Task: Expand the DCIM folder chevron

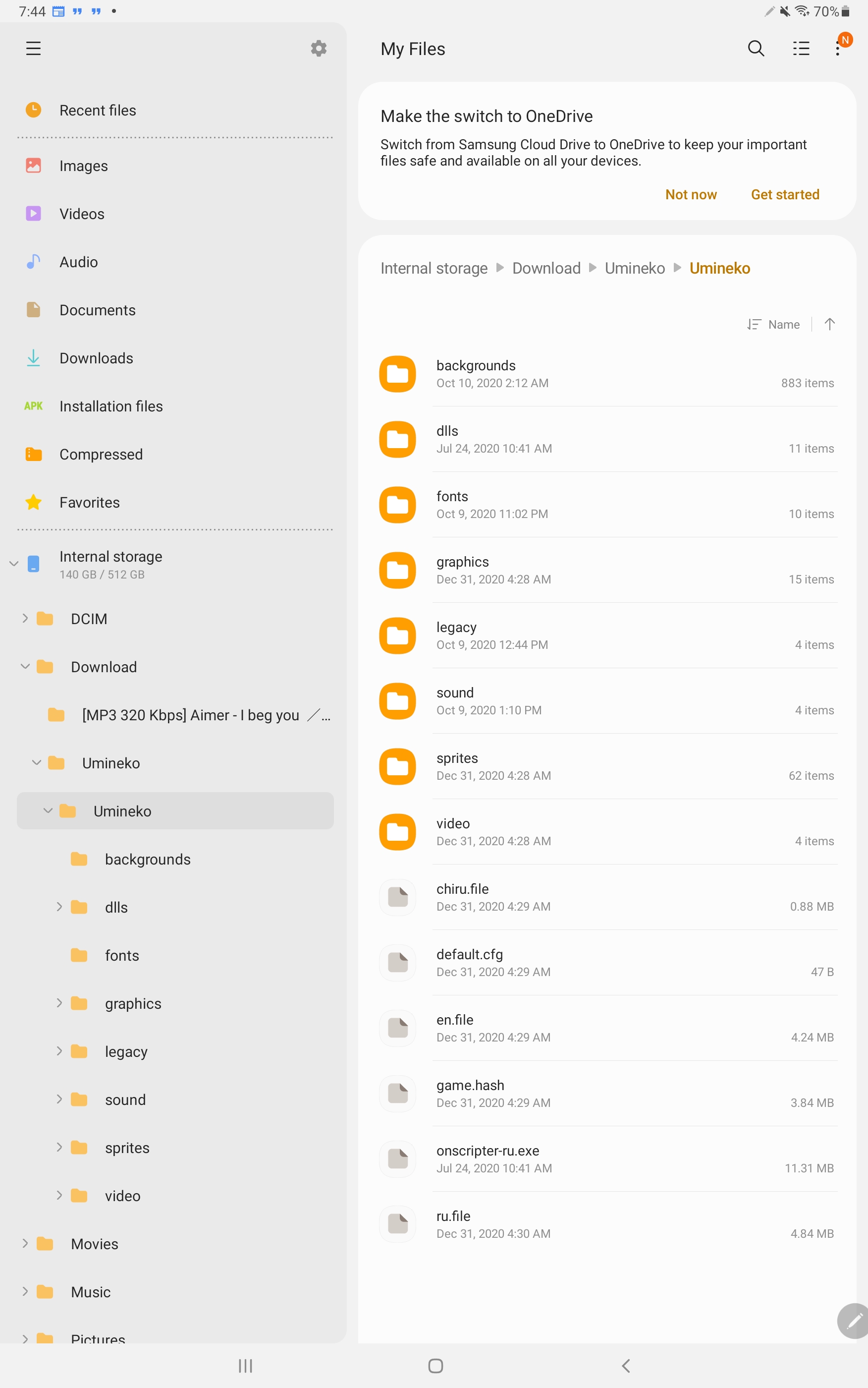Action: click(25, 619)
